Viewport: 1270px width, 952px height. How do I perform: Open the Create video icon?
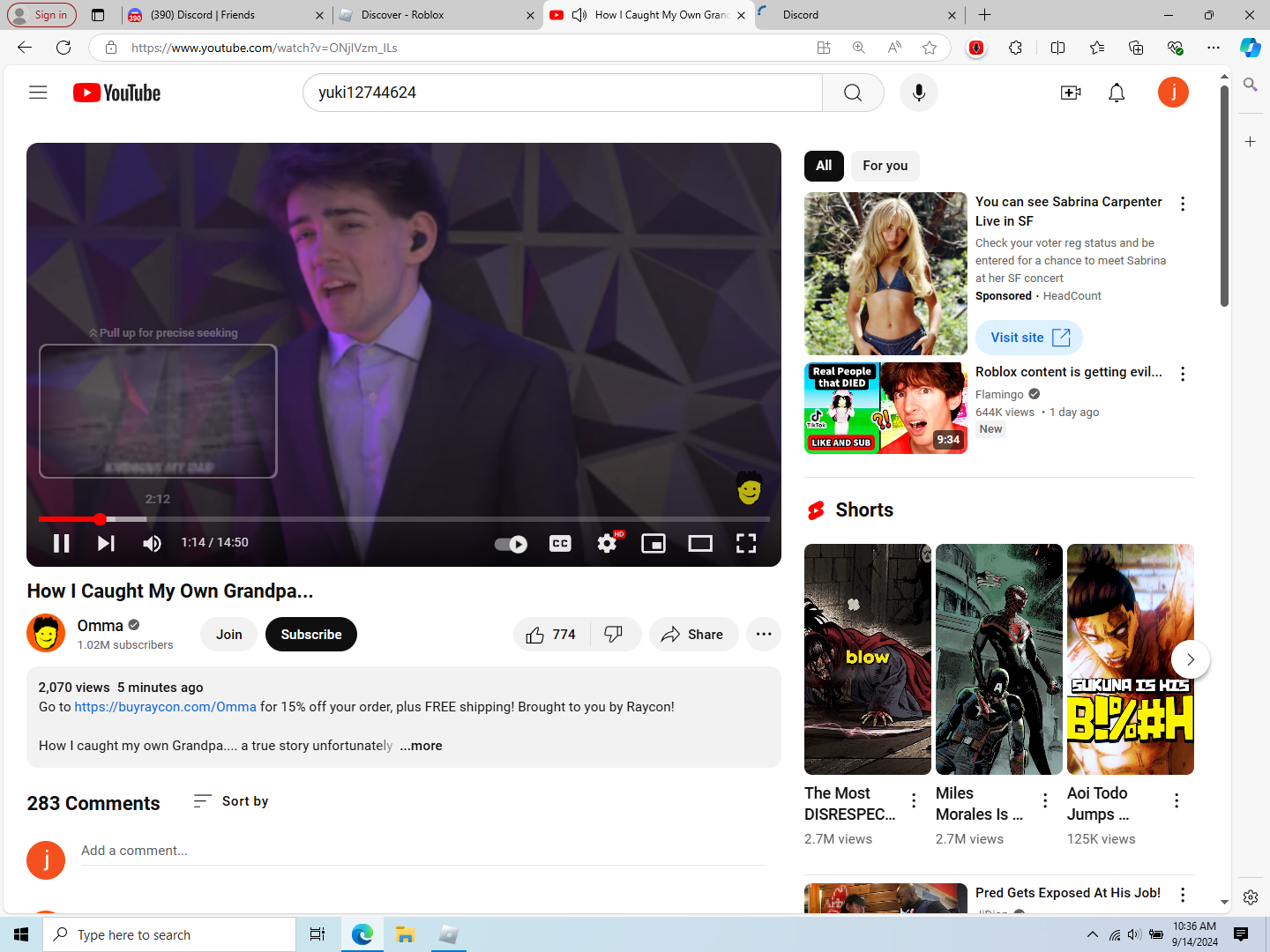point(1071,93)
